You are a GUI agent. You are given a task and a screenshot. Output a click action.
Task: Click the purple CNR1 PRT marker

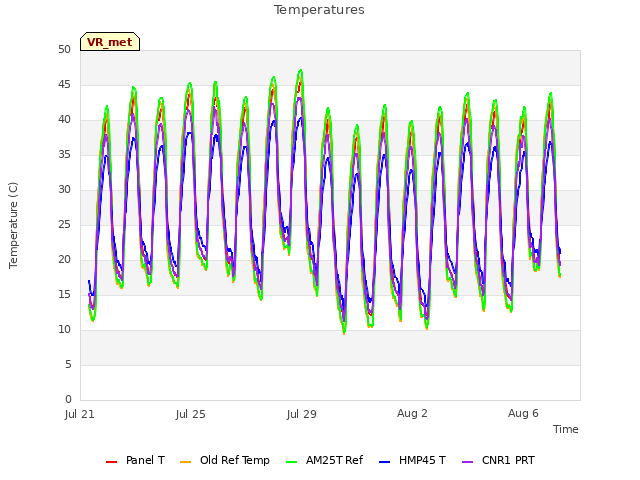[467, 462]
